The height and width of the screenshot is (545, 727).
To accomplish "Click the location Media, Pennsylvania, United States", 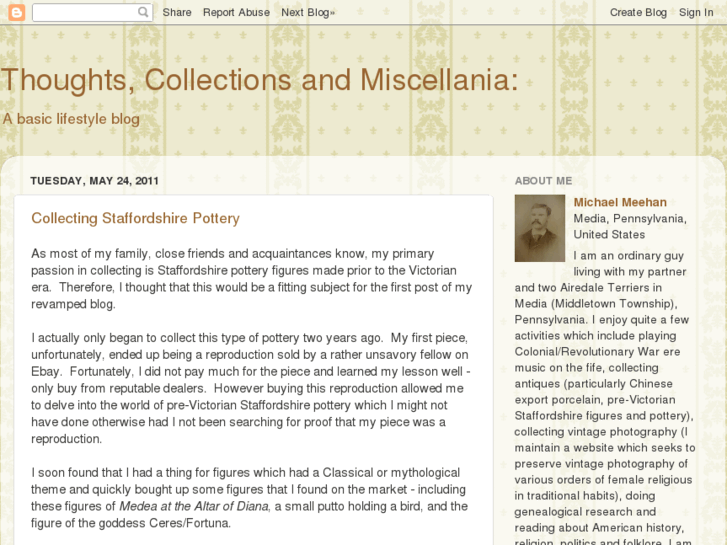I will point(629,226).
